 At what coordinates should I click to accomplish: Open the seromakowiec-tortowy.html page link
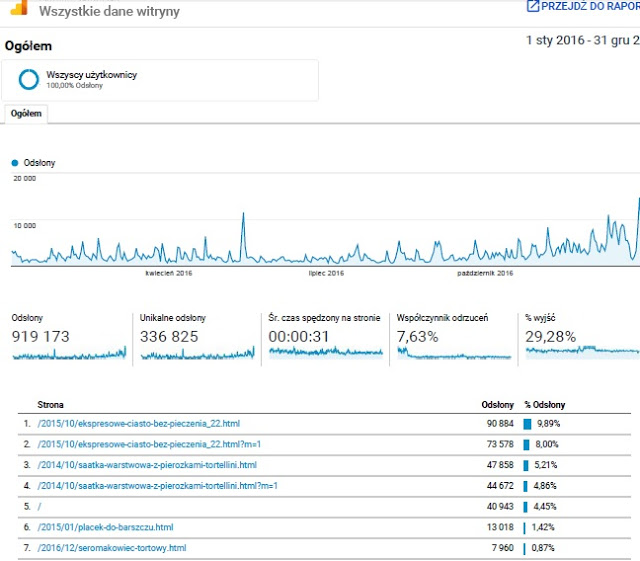(x=111, y=548)
